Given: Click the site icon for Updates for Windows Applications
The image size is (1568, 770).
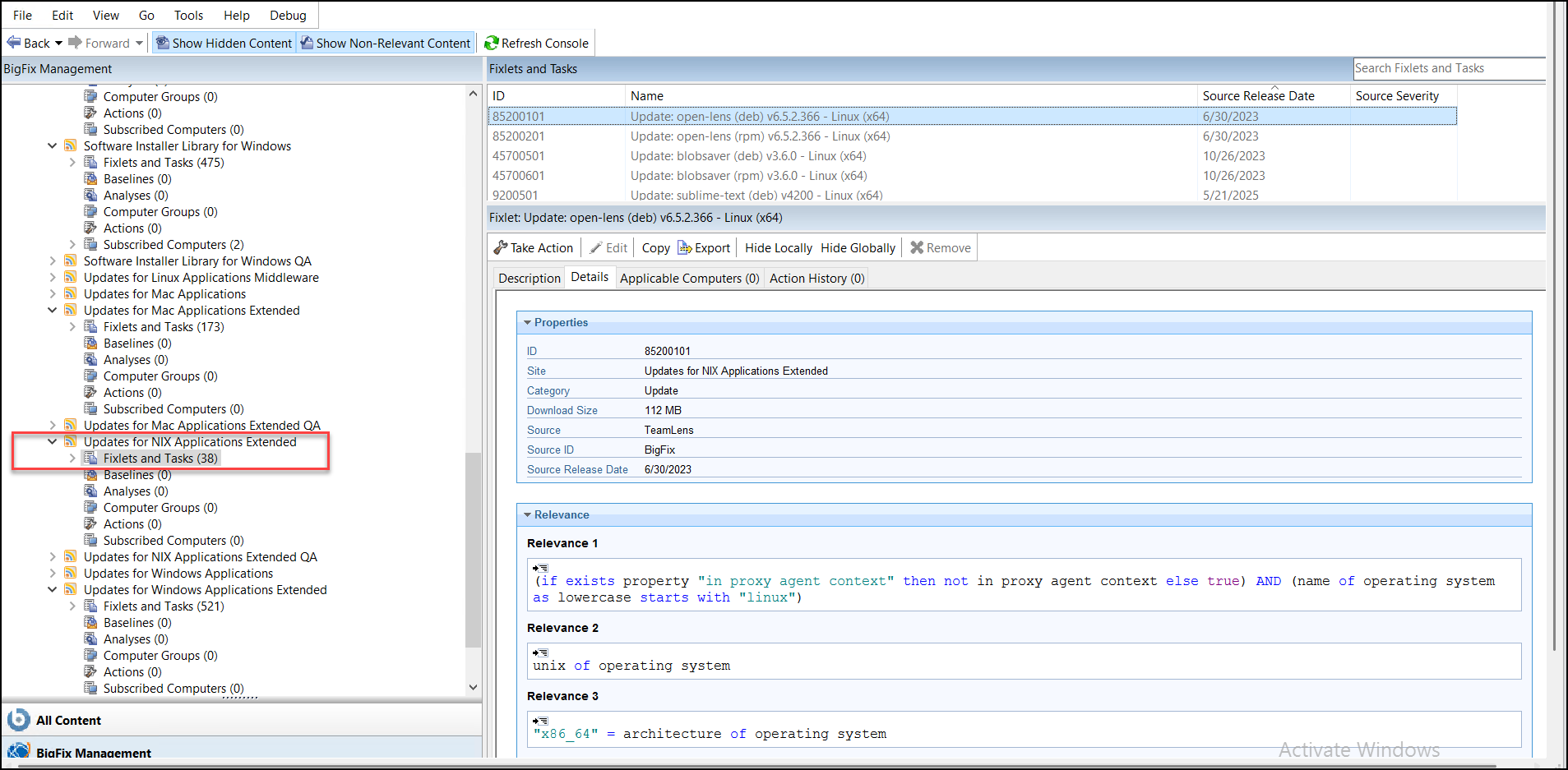Looking at the screenshot, I should pyautogui.click(x=71, y=573).
